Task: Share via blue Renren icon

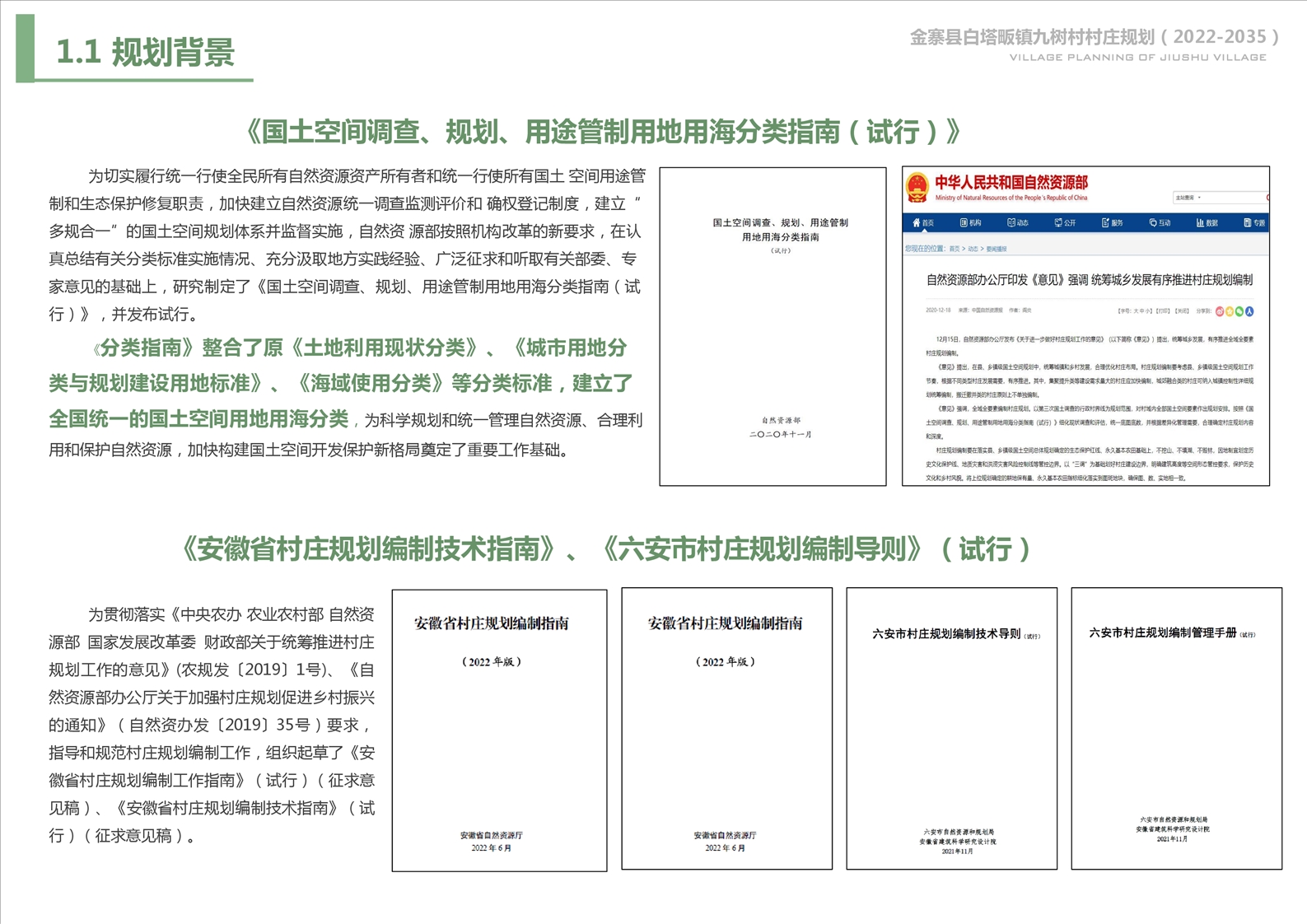Action: click(x=1249, y=311)
